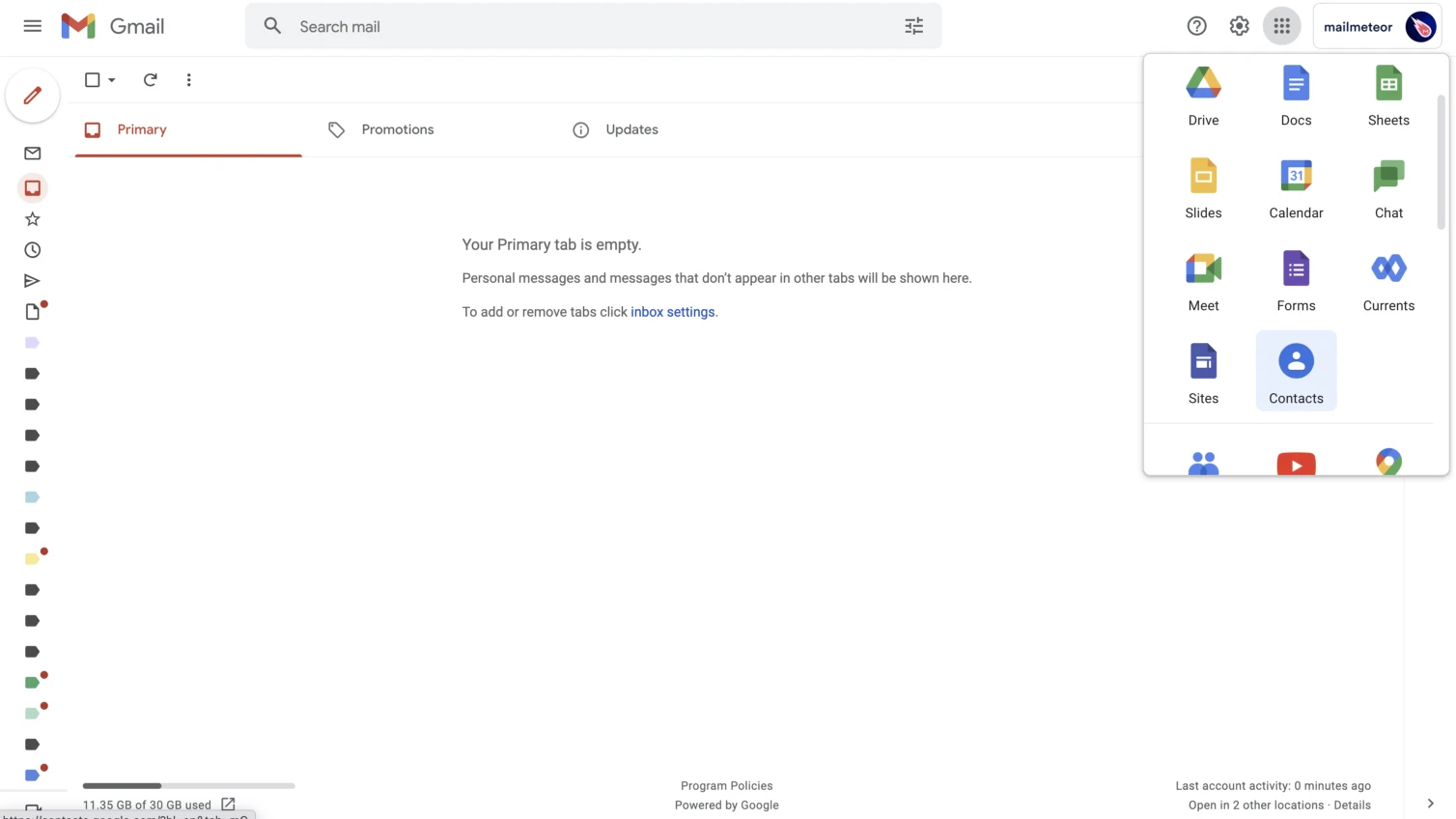Open Contacts from the apps grid
The width and height of the screenshot is (1456, 819).
tap(1296, 372)
